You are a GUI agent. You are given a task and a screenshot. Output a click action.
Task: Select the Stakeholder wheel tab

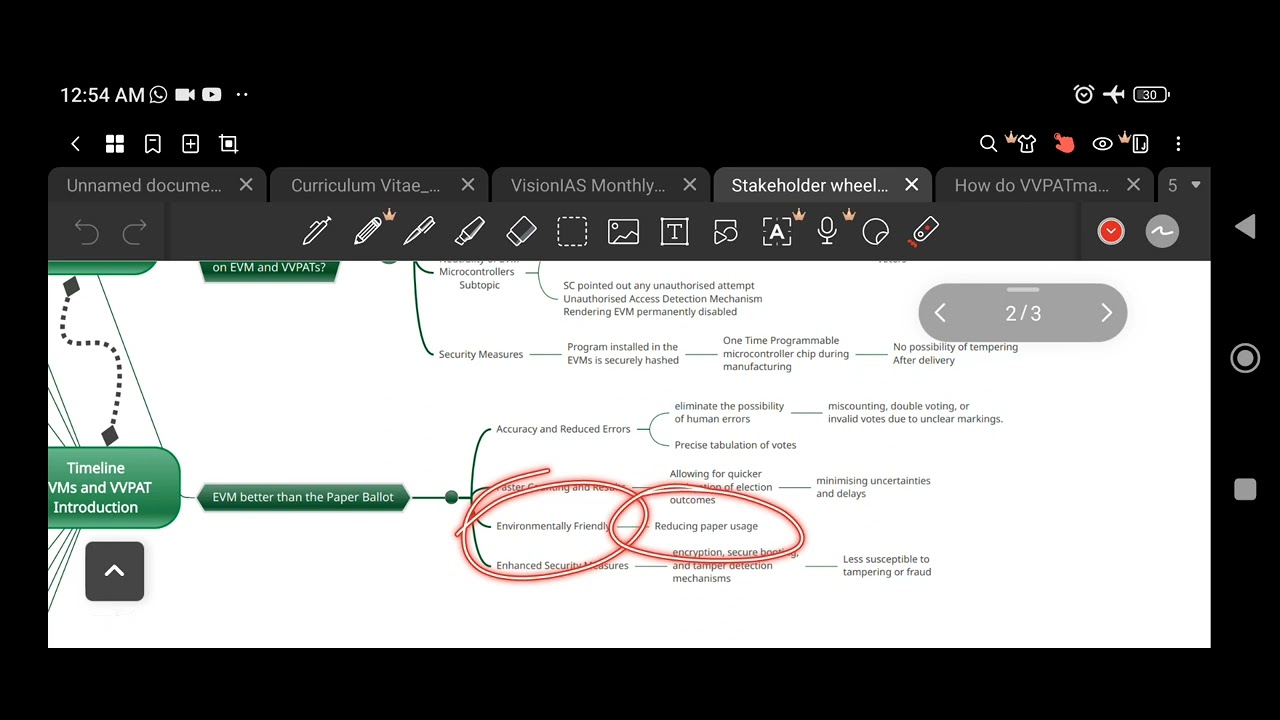coord(810,185)
